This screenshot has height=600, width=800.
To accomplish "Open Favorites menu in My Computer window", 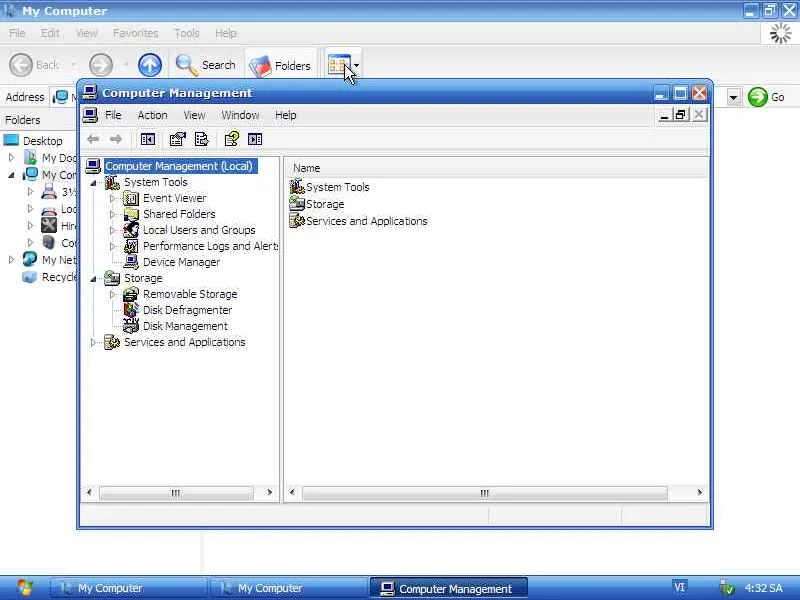I will coord(135,33).
